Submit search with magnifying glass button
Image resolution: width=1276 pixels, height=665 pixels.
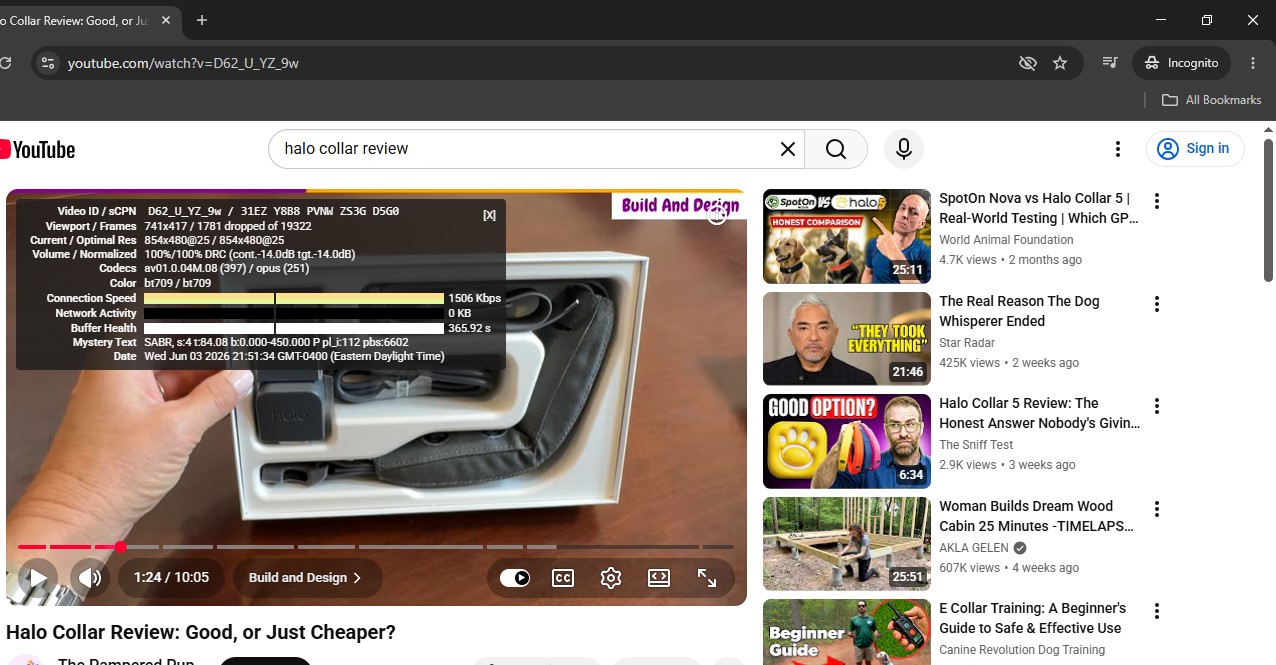(x=836, y=149)
